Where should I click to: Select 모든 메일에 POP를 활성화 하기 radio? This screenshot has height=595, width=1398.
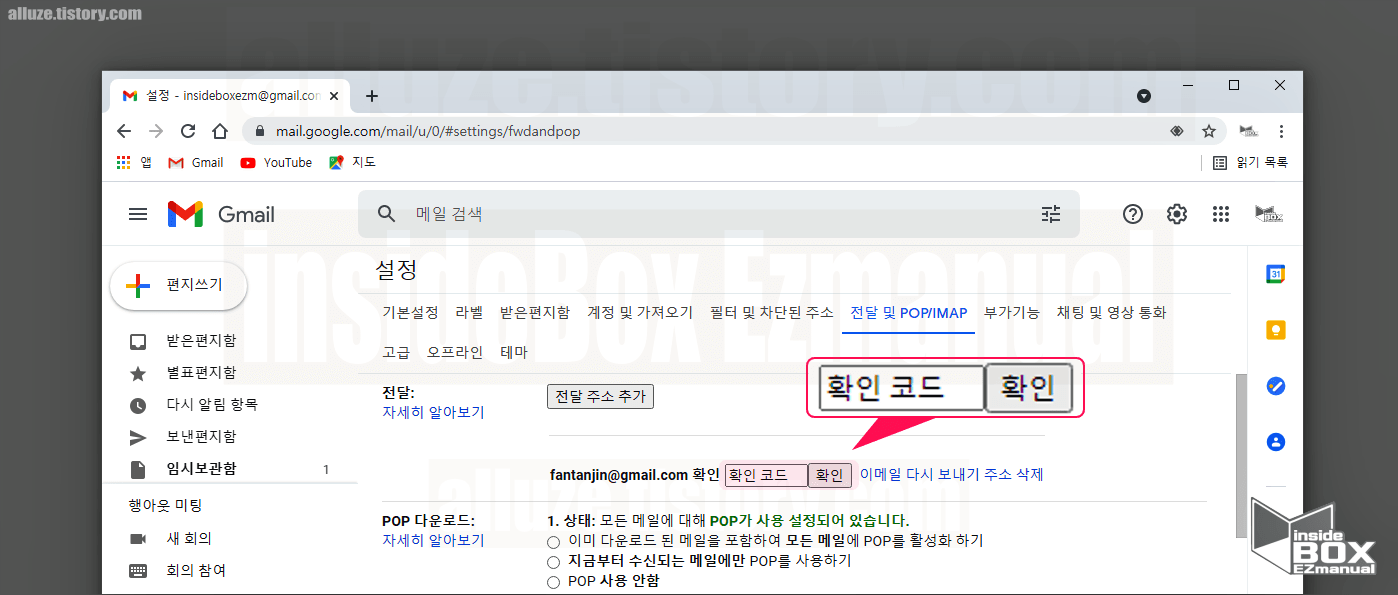click(554, 541)
